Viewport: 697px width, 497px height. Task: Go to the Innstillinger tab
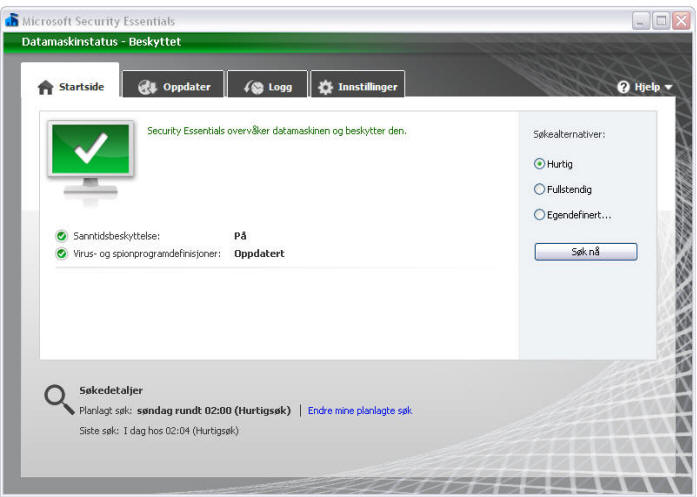(x=358, y=84)
